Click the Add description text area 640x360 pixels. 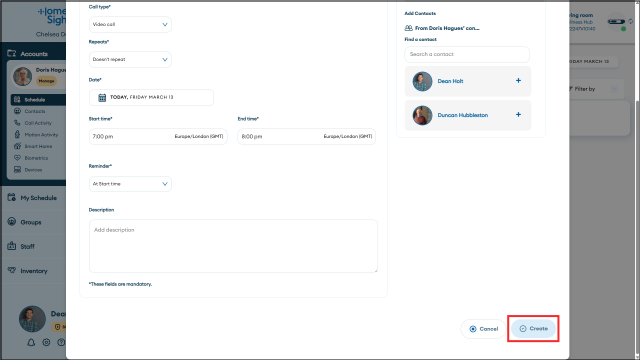233,246
